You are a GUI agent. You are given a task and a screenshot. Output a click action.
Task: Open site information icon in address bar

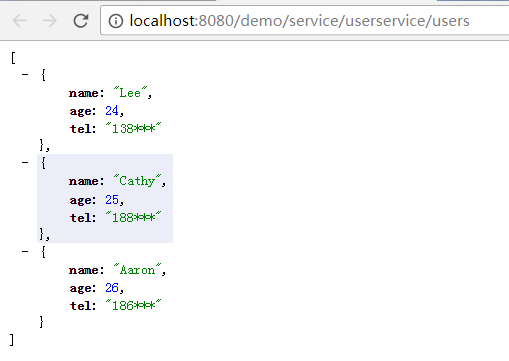tap(116, 21)
